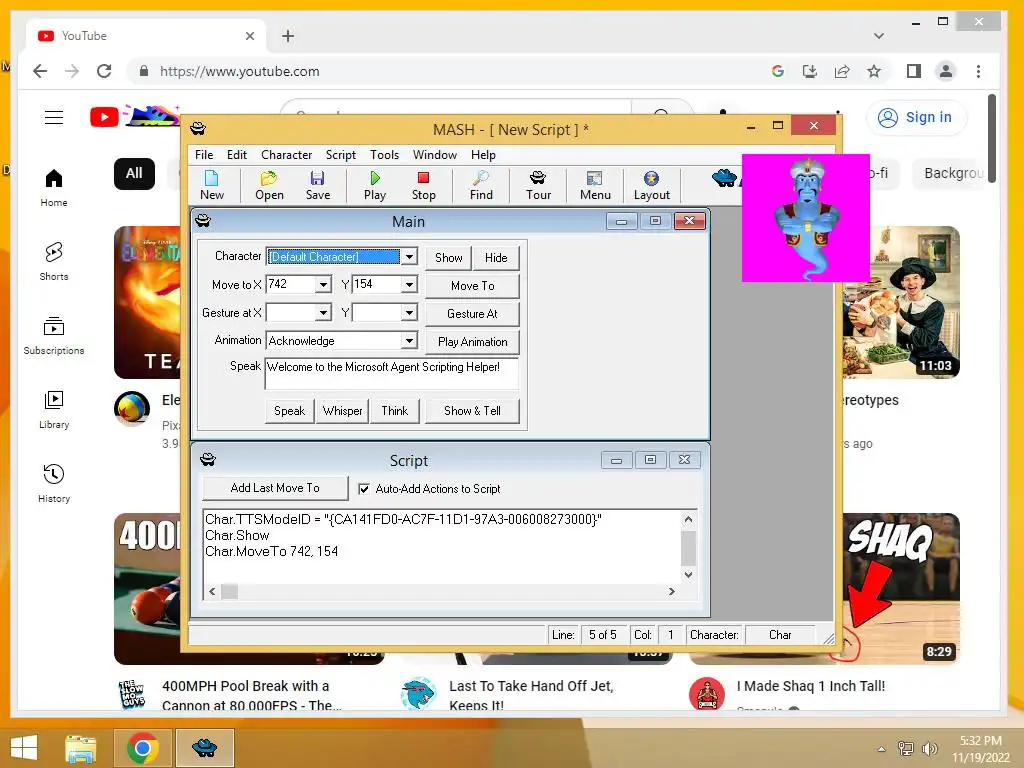Expand the Gesture at X dropdown arrow
Screen dimensions: 1024x768
pyautogui.click(x=323, y=313)
